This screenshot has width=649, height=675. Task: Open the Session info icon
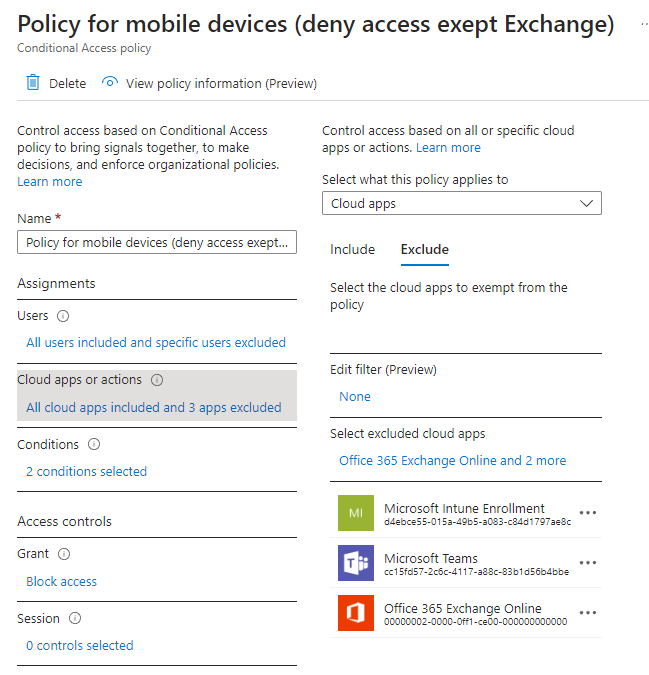coord(75,618)
